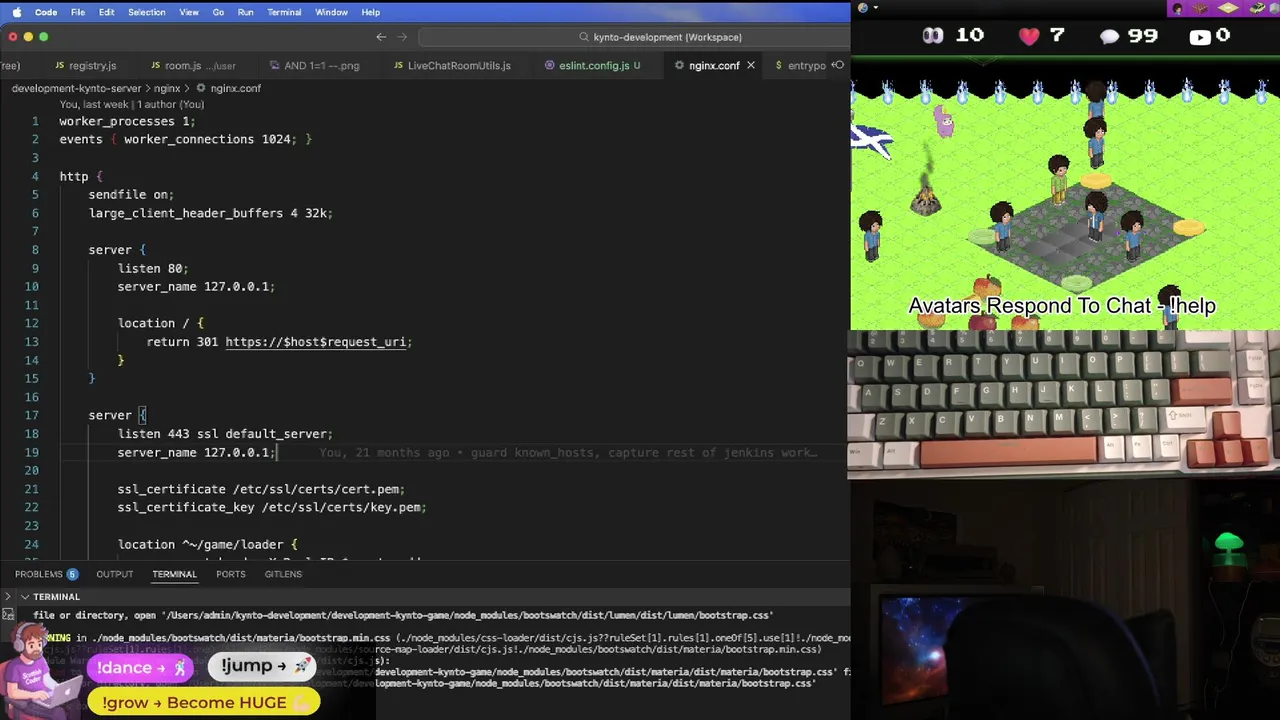Click the yellow car icon in purple toolbar
Image resolution: width=1280 pixels, height=720 pixels.
[x=1257, y=8]
